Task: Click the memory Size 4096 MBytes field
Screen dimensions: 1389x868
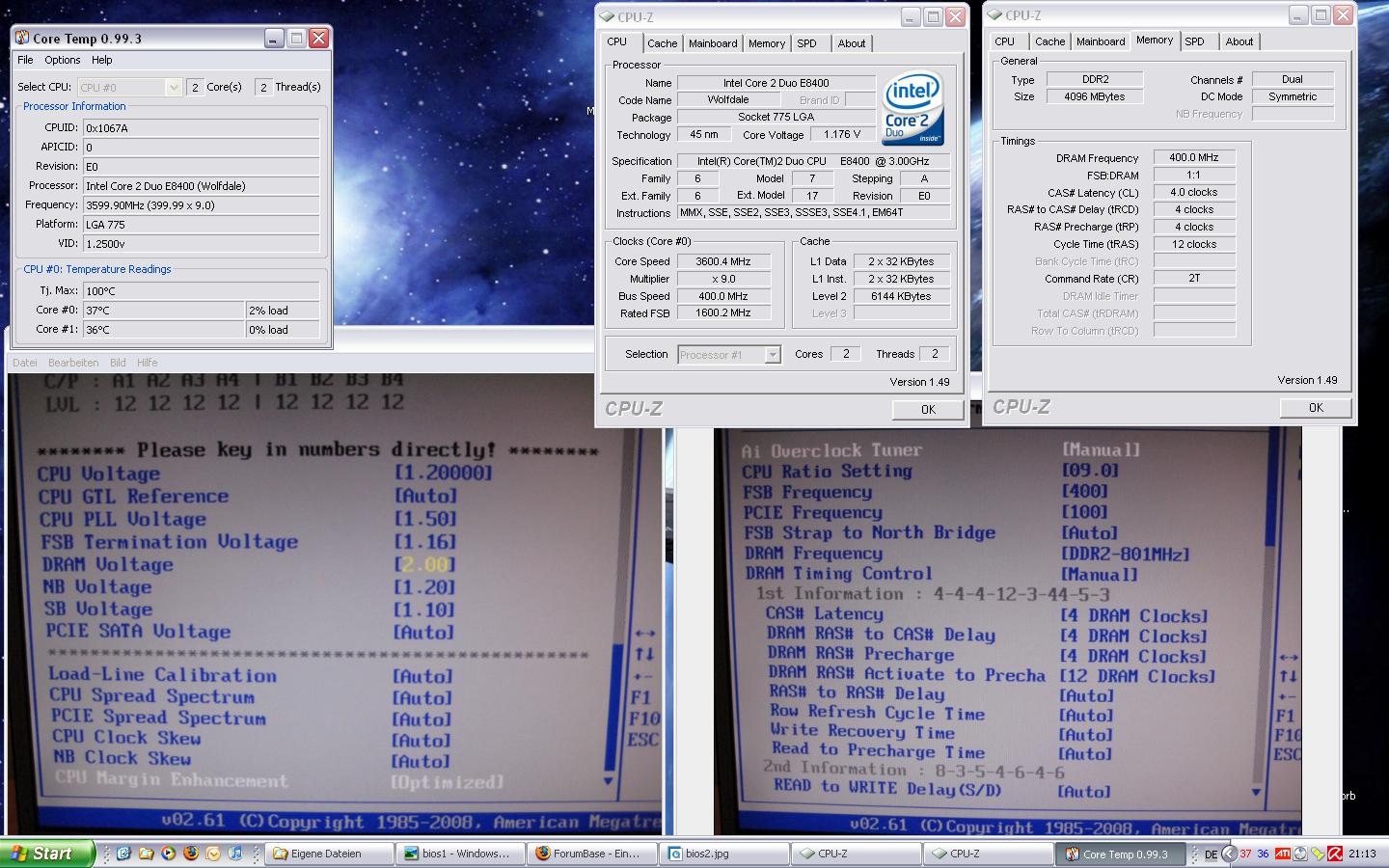Action: click(x=1095, y=96)
